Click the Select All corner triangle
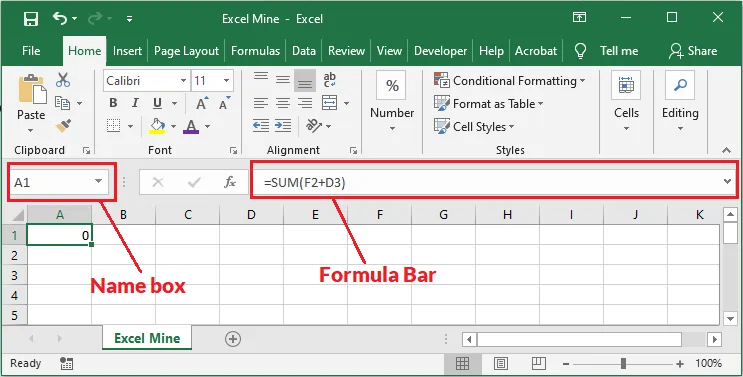Screen dimensions: 743x377 [18, 215]
